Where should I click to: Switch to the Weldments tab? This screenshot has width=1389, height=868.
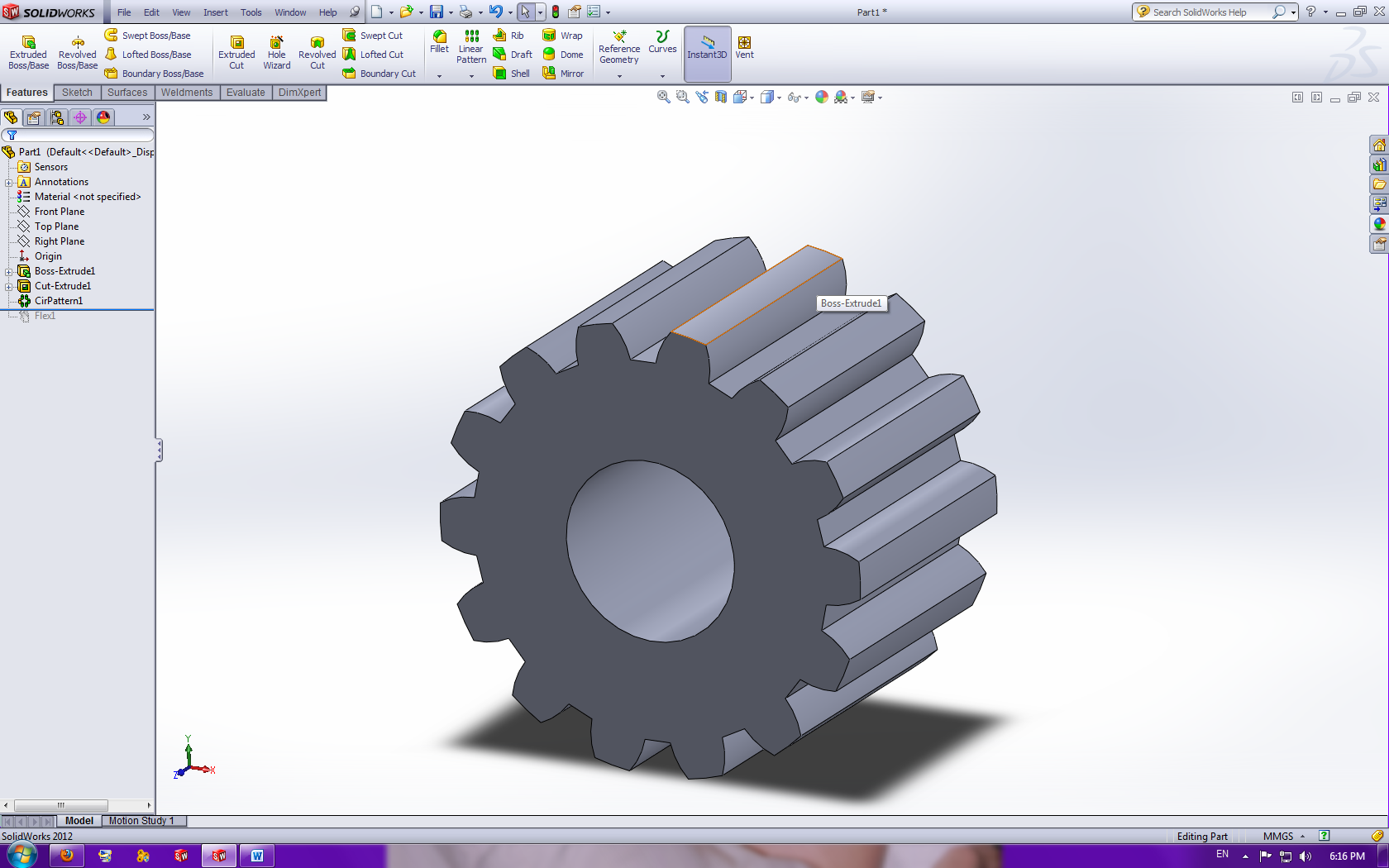coord(187,93)
